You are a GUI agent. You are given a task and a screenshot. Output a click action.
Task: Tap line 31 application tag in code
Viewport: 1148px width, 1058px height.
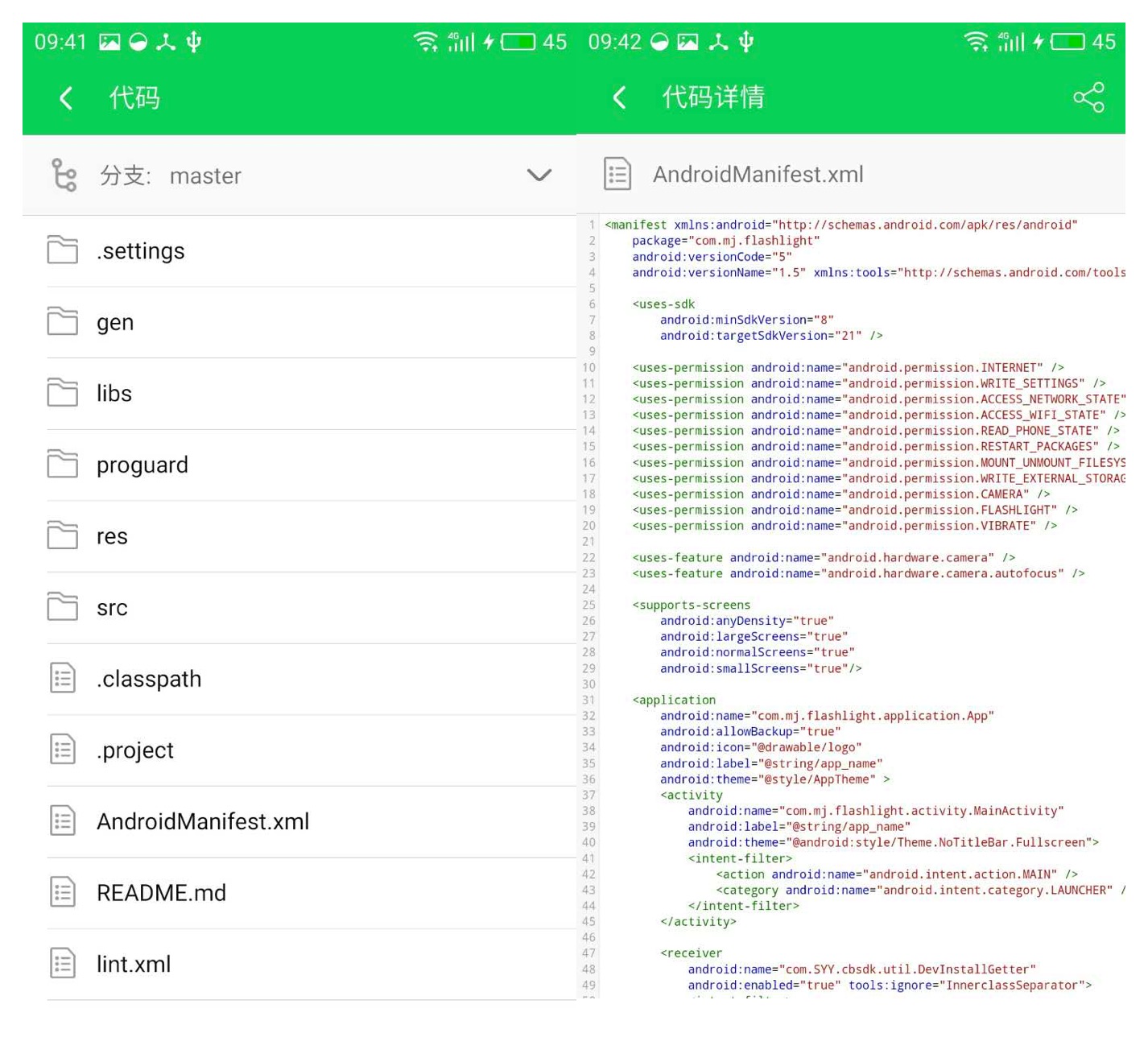tap(674, 701)
